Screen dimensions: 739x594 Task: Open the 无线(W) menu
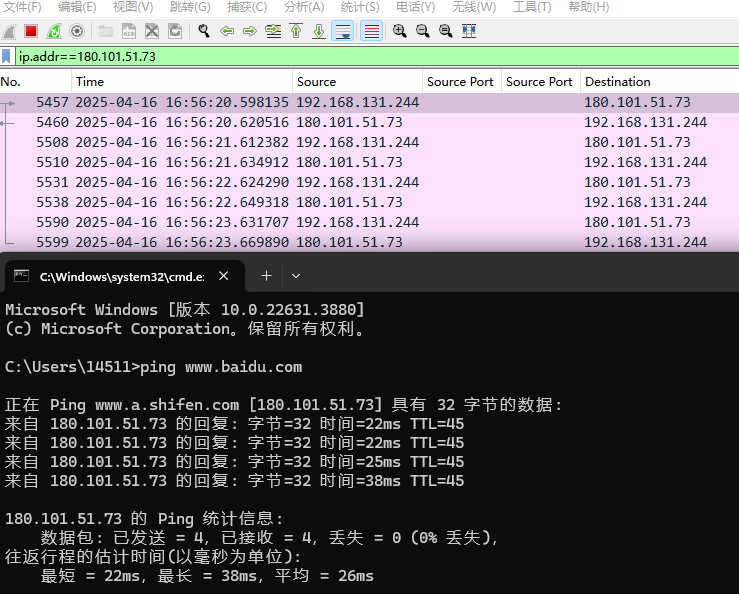tap(474, 7)
